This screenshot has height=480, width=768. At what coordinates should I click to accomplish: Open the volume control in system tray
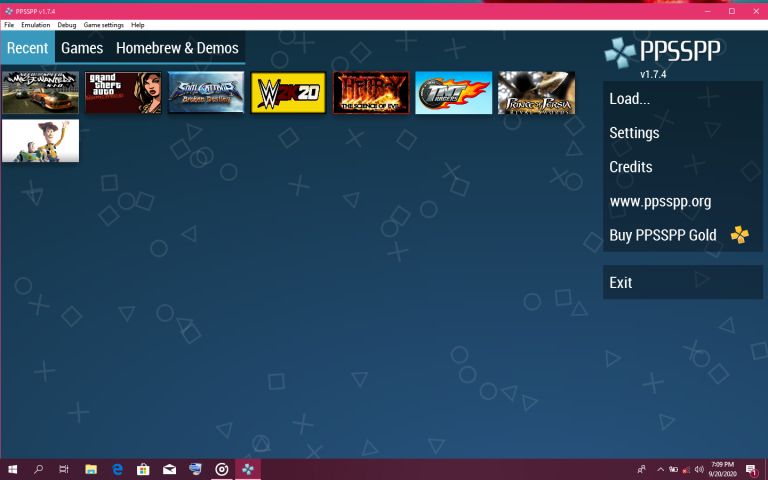(x=699, y=470)
